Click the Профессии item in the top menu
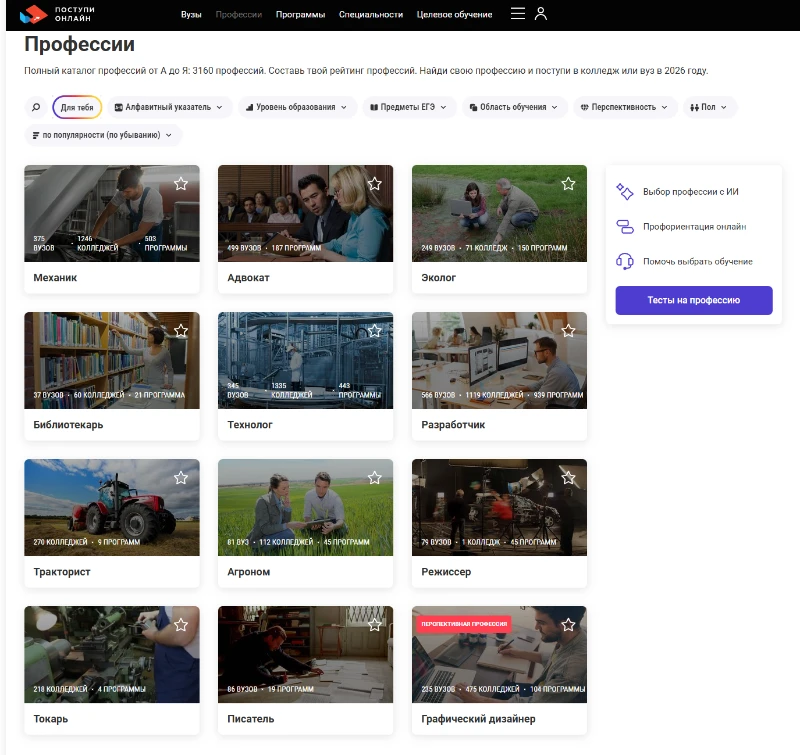 (239, 14)
